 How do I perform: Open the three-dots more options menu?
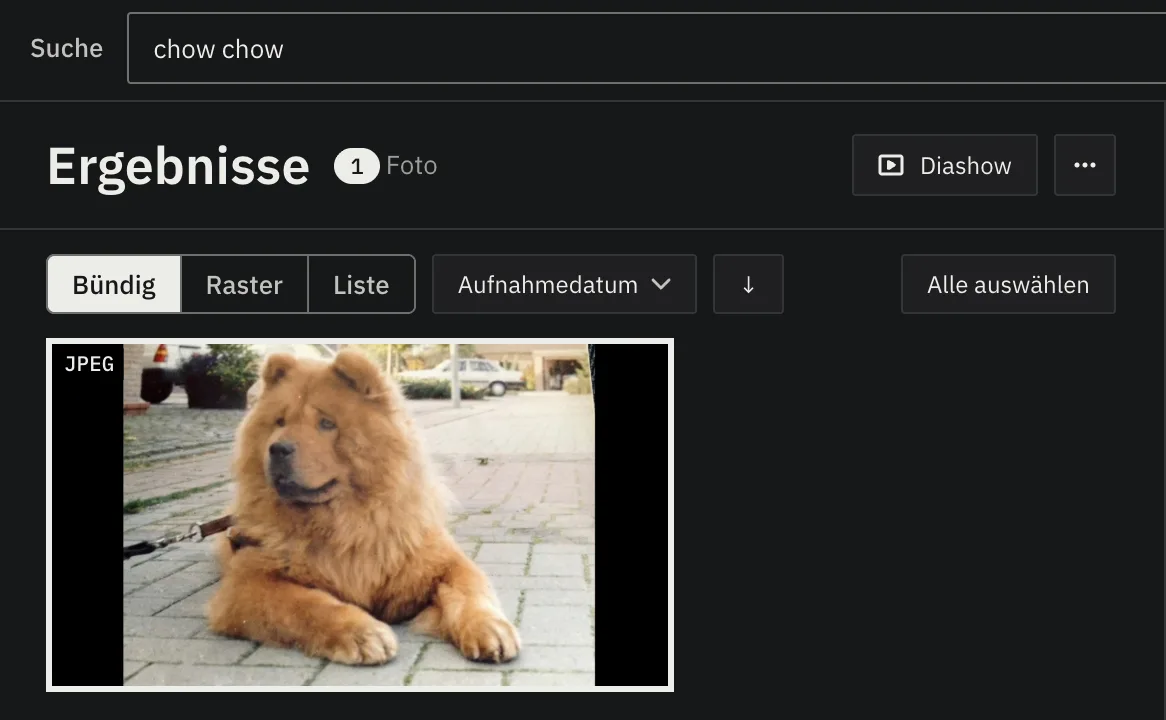1084,165
